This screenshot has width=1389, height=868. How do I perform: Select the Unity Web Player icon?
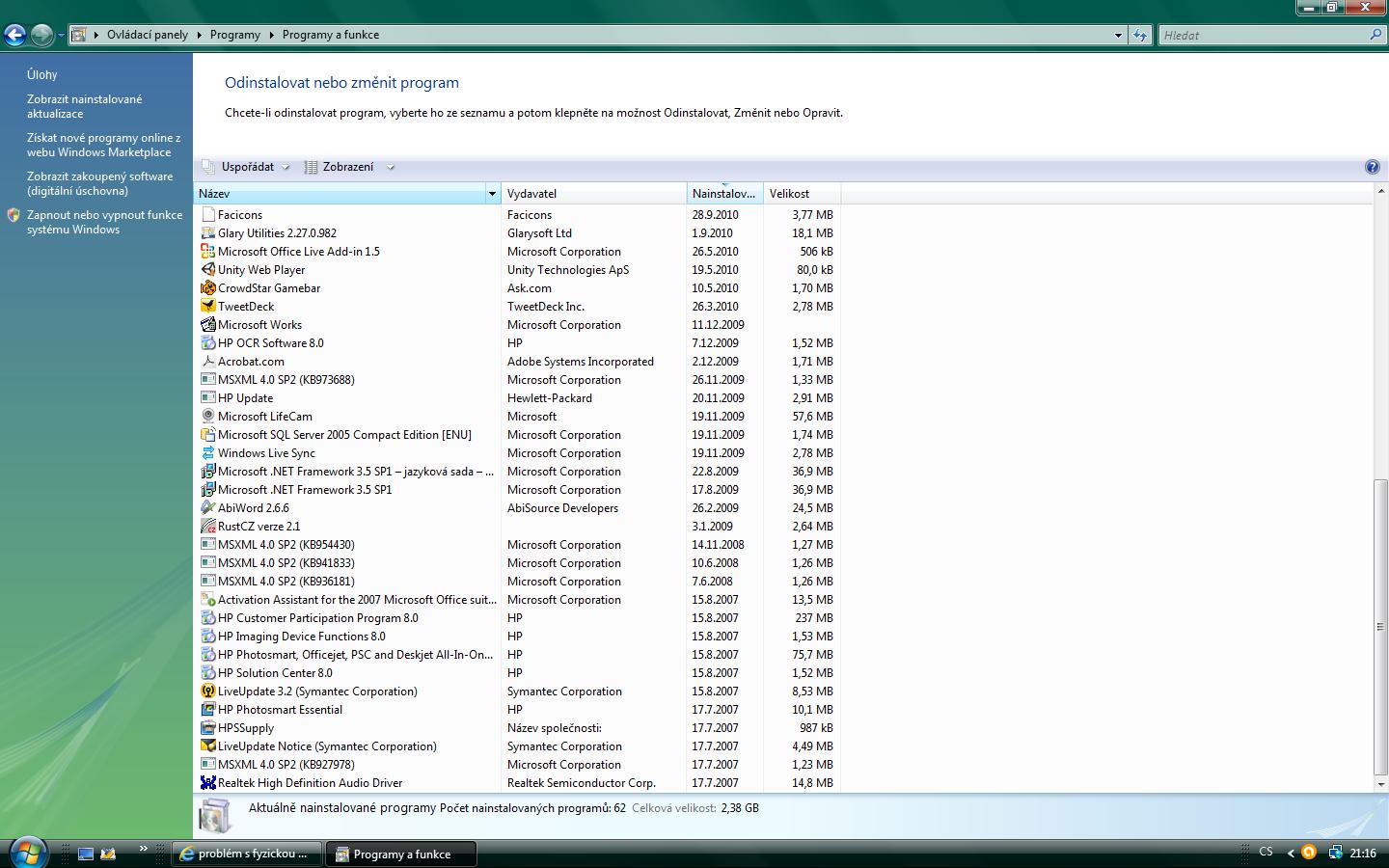pos(207,270)
